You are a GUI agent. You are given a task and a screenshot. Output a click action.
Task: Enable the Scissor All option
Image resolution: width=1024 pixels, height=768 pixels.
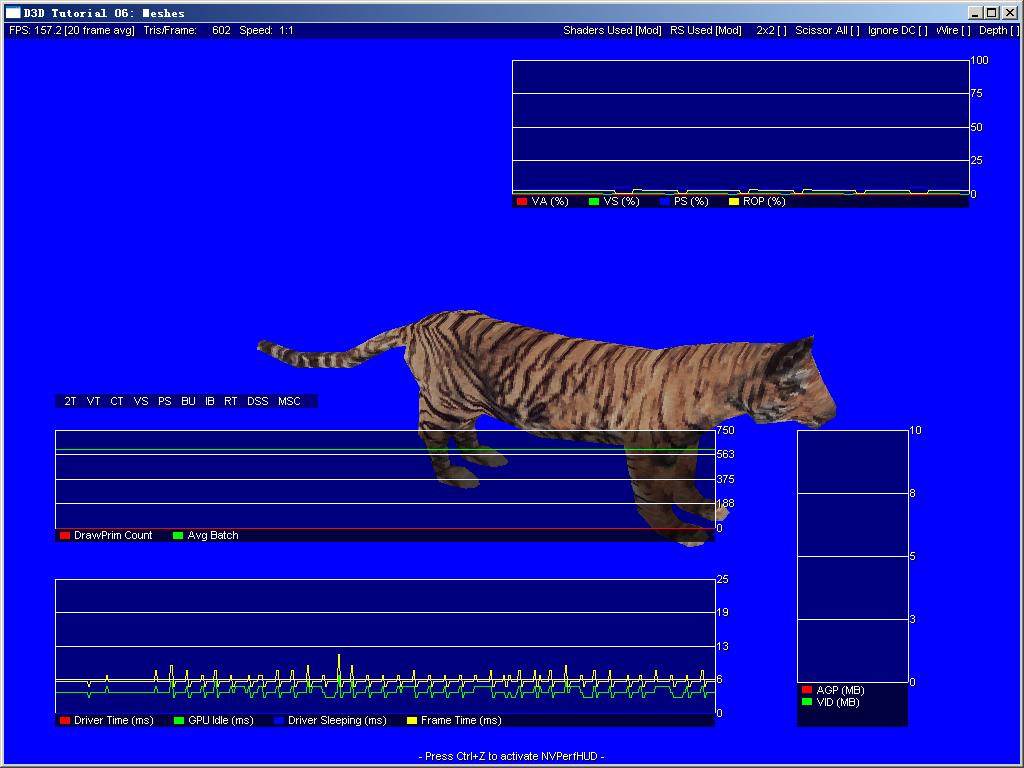pos(827,30)
